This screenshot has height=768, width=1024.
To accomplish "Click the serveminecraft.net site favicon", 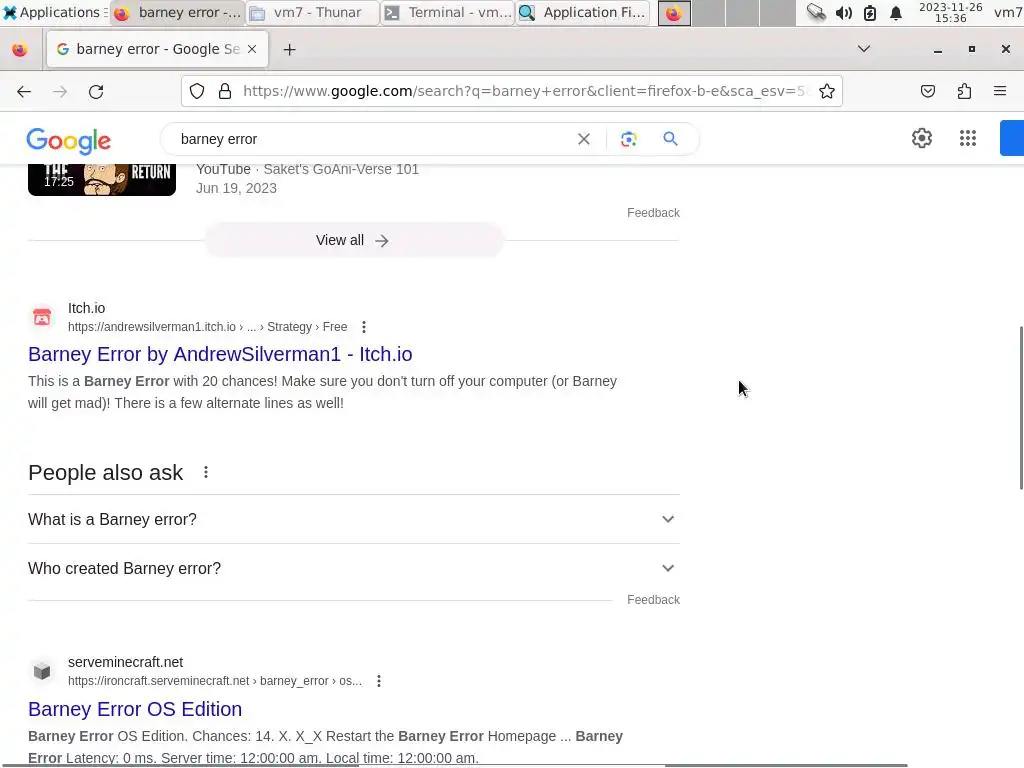I will pyautogui.click(x=42, y=671).
